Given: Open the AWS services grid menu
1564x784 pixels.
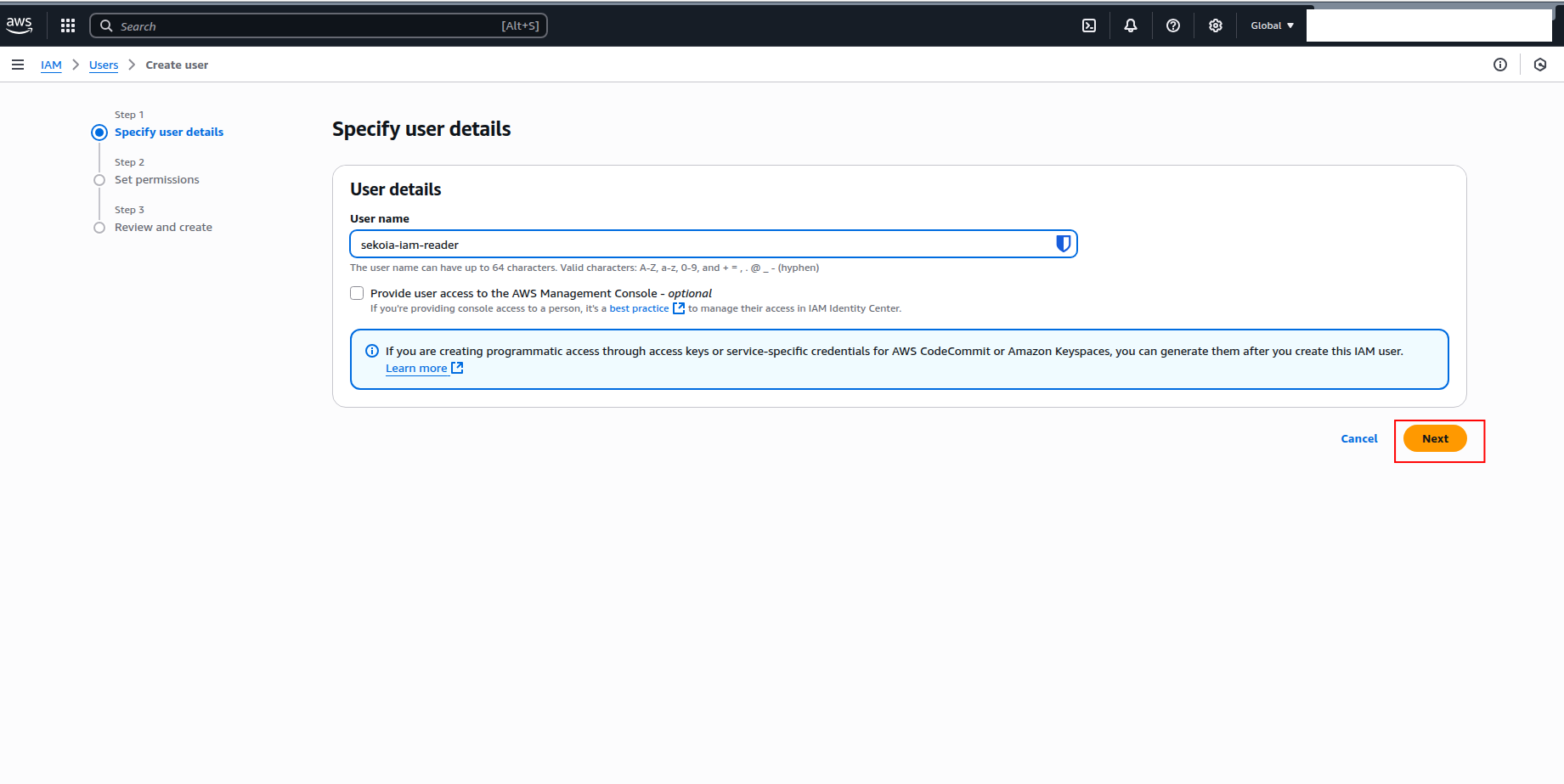Looking at the screenshot, I should 68,25.
